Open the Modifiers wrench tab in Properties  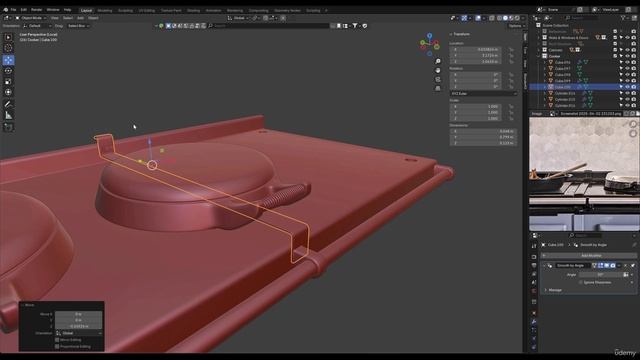(x=534, y=322)
